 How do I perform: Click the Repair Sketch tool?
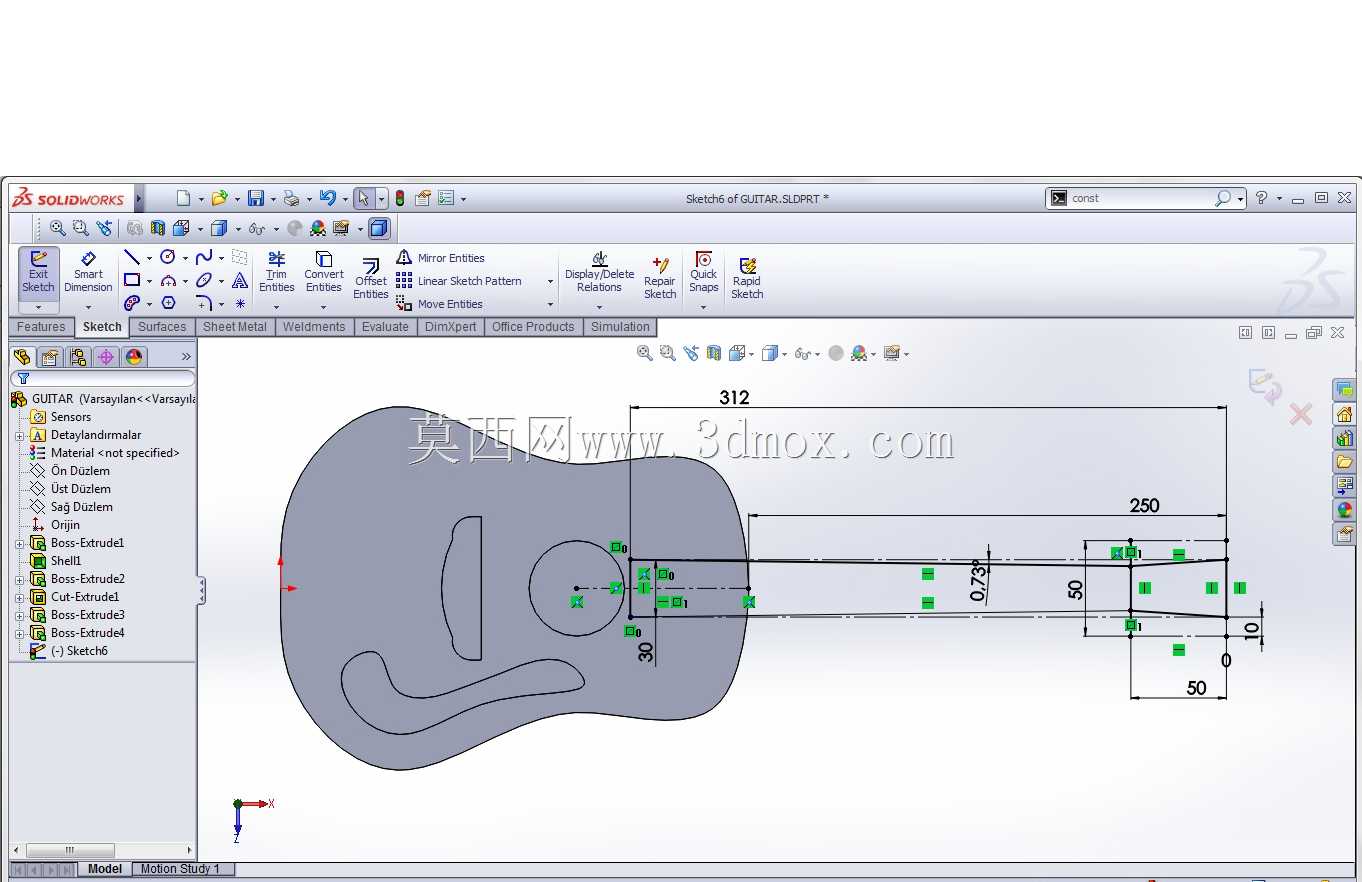(x=660, y=277)
